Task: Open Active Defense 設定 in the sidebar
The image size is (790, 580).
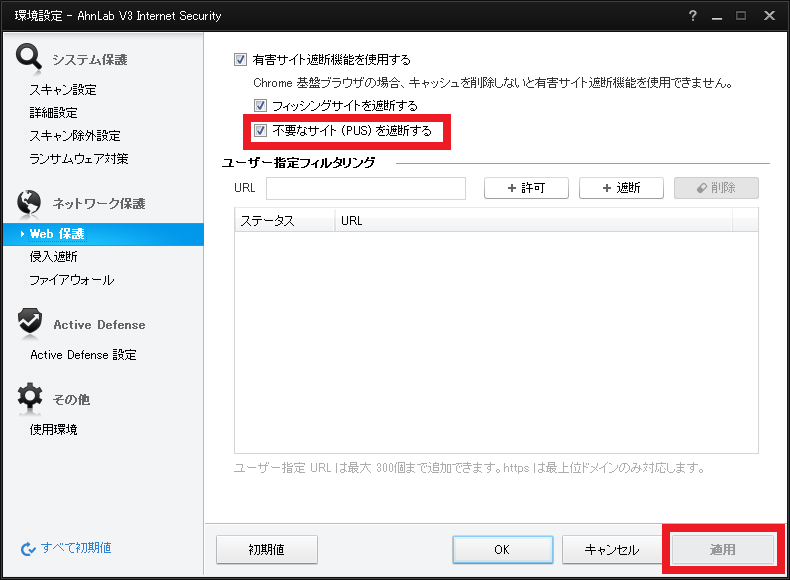Action: pyautogui.click(x=83, y=355)
